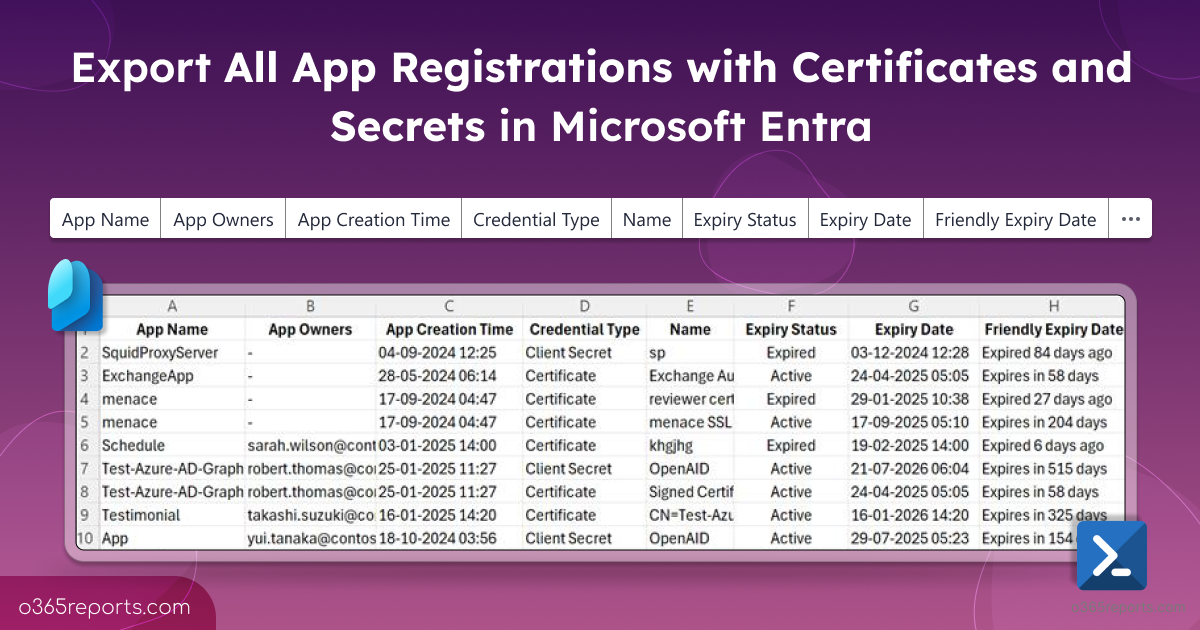This screenshot has width=1200, height=630.
Task: Click the SquidProxyServer cell
Action: pyautogui.click(x=160, y=353)
